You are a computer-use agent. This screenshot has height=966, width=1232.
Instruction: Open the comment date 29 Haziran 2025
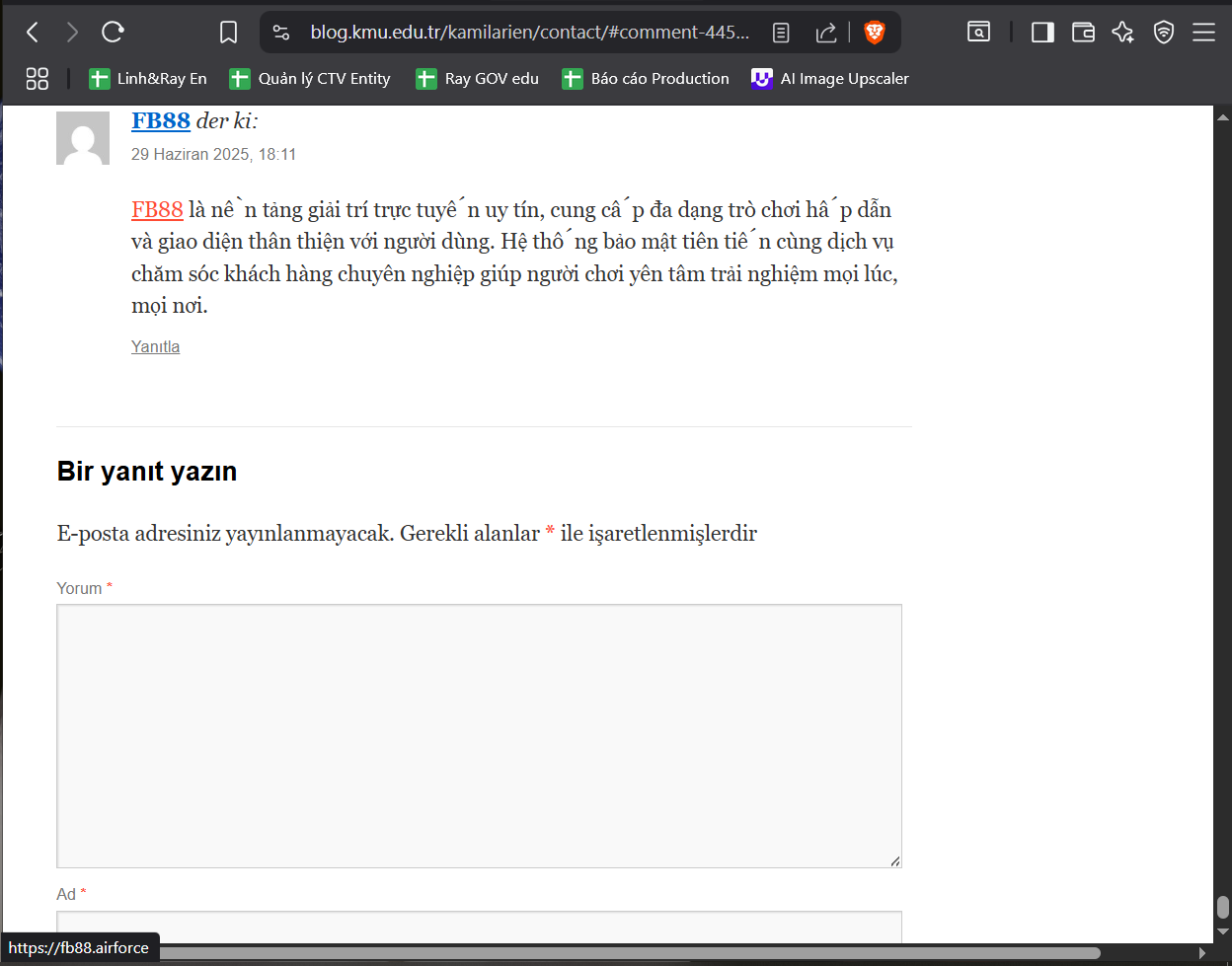pyautogui.click(x=213, y=154)
